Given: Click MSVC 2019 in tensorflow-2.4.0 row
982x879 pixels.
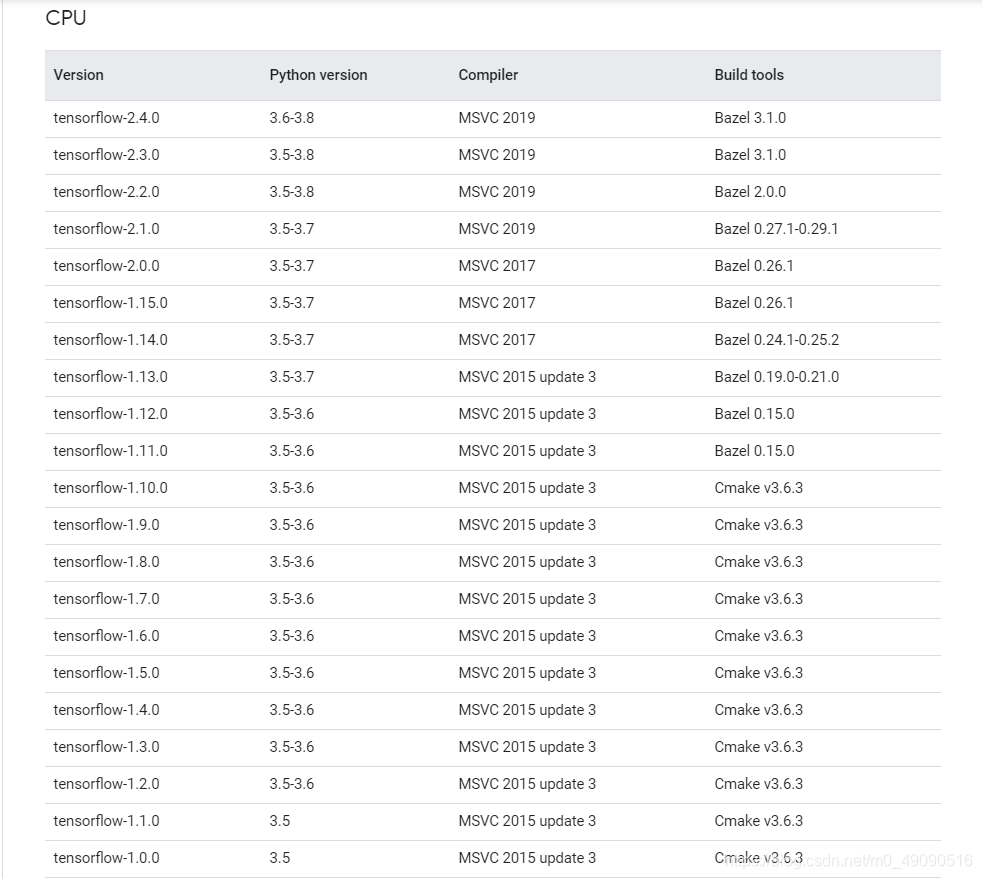Looking at the screenshot, I should point(497,118).
